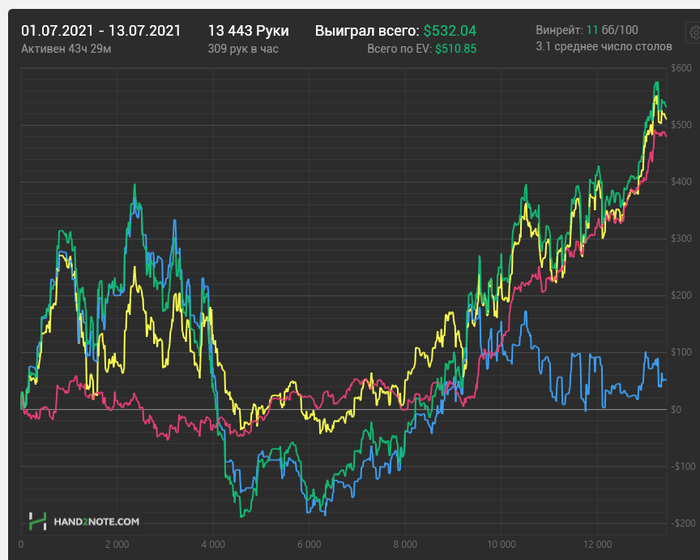This screenshot has height=560, width=700.
Task: Click the 'Винрейт: 11 бб/100' label
Action: point(587,30)
